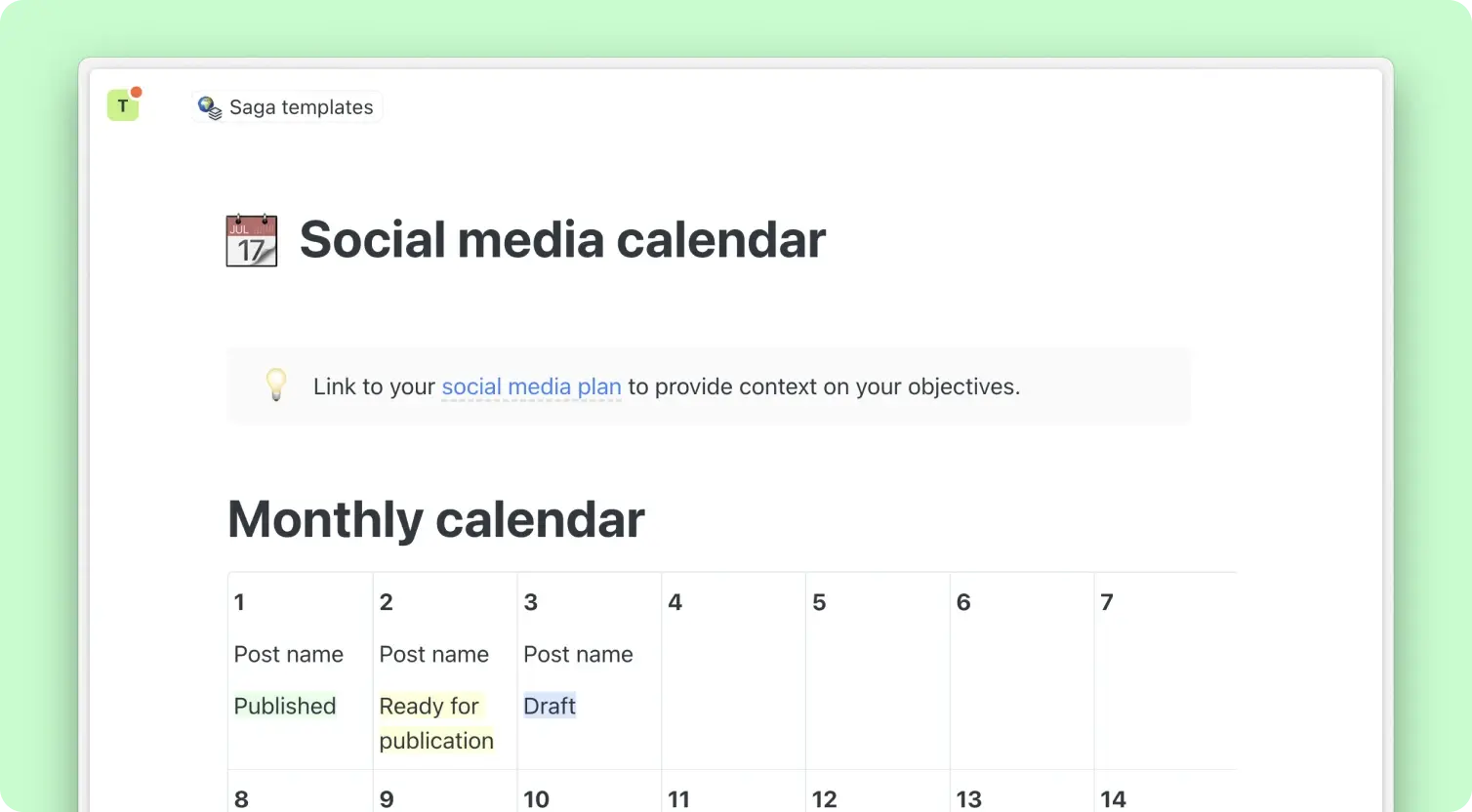Image resolution: width=1472 pixels, height=812 pixels.
Task: Click the Social media calendar title
Action: coord(562,240)
